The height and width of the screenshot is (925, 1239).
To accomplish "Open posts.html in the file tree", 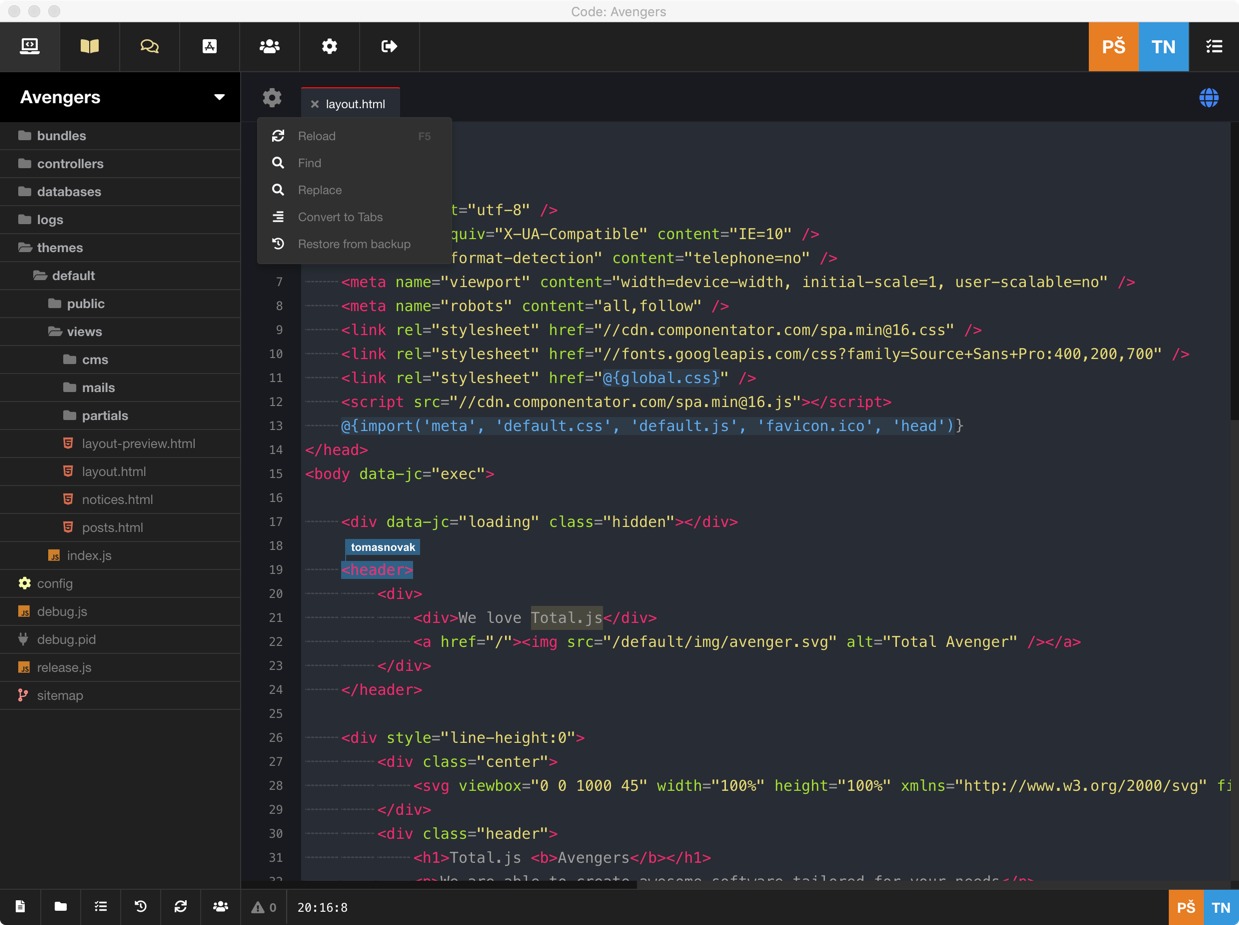I will [112, 527].
